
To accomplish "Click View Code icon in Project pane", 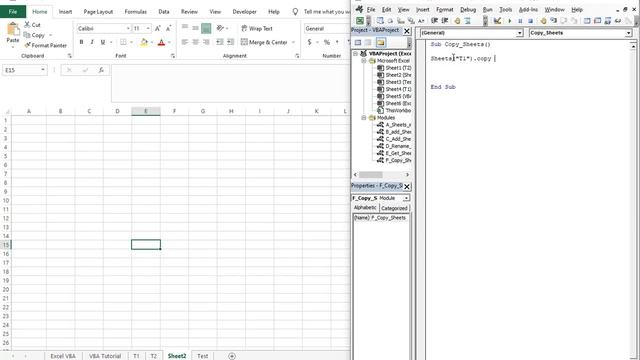I will click(358, 42).
